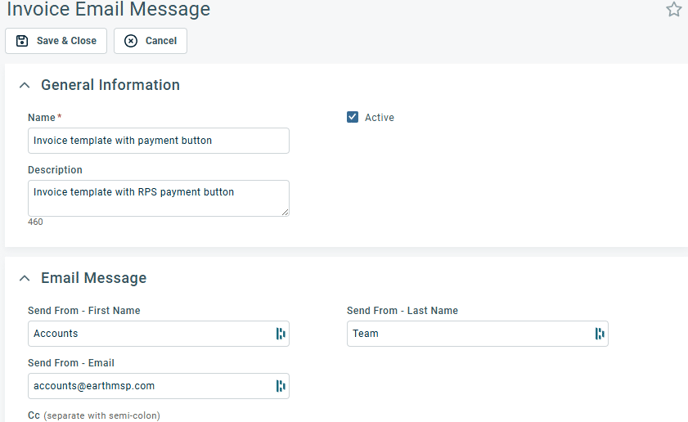Click the Email Message heading
Image resolution: width=688 pixels, height=422 pixels.
point(94,278)
